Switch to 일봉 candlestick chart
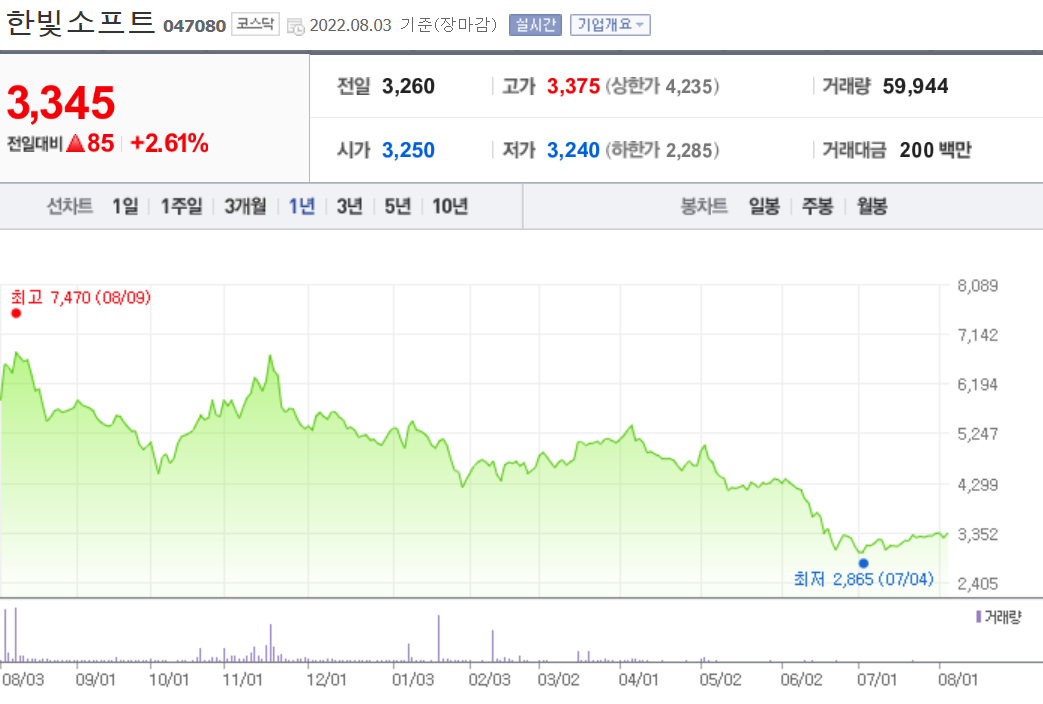Screen dimensions: 1043x704 point(764,206)
